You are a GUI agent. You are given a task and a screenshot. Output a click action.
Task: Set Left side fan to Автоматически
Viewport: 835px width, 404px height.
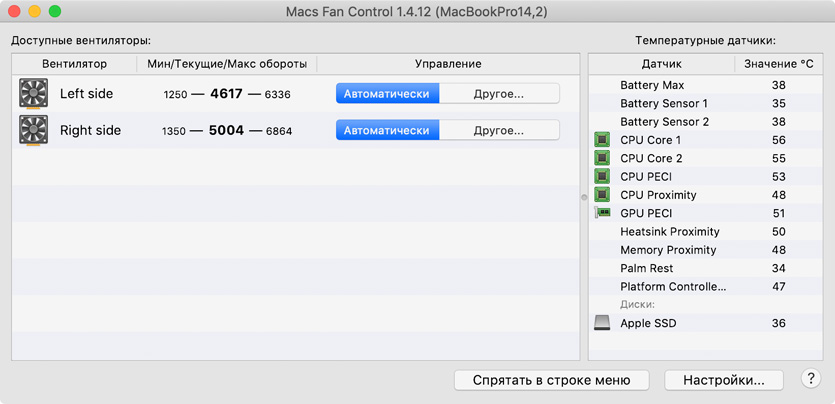coord(386,94)
